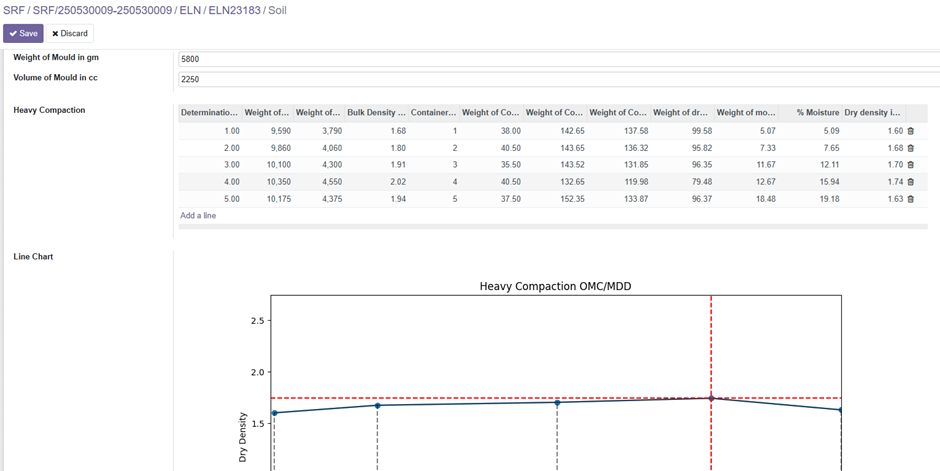Sort by Weight of dr... column header
The image size is (940, 471).
pyautogui.click(x=683, y=113)
